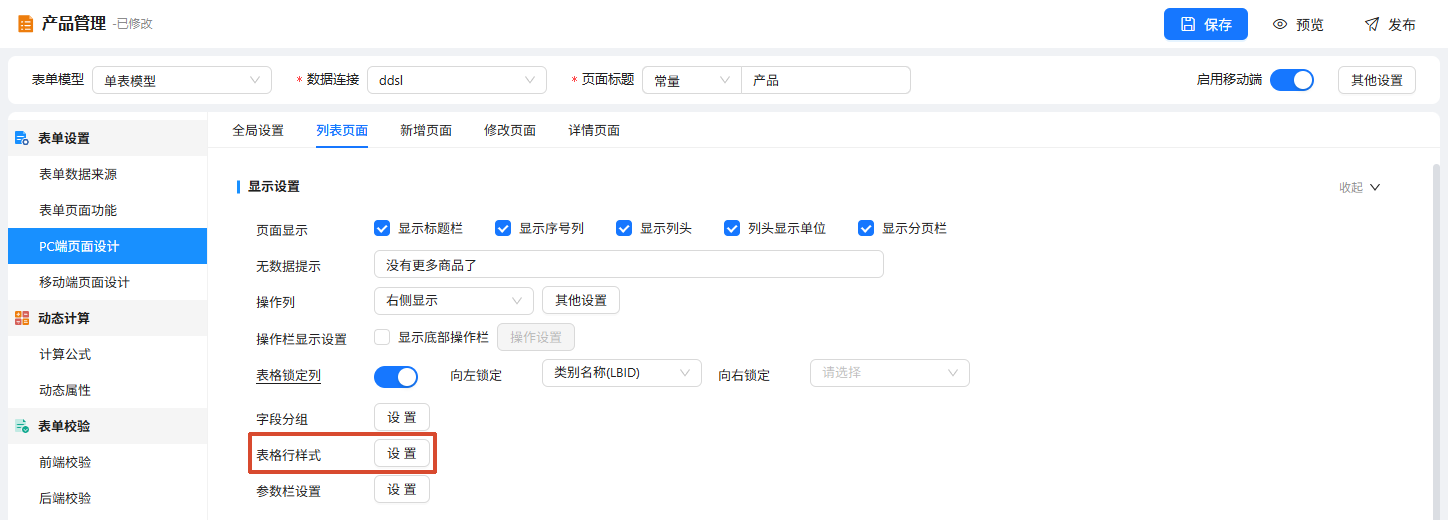Screen dimensions: 1448x520
Task: Toggle 列头显示单位 checkbox
Action: [x=732, y=228]
